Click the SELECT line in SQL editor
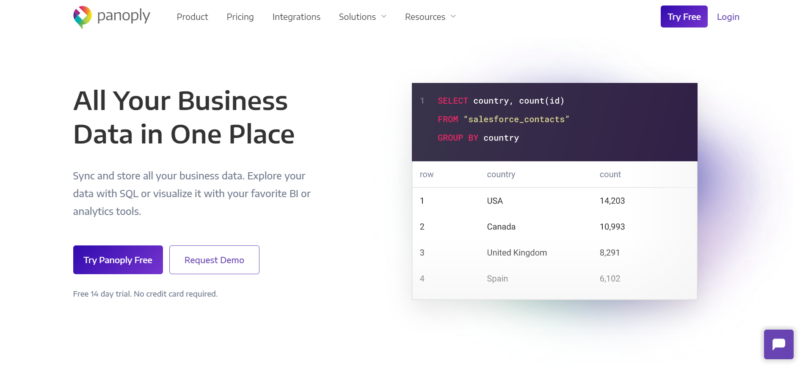800x366 pixels. pos(501,101)
